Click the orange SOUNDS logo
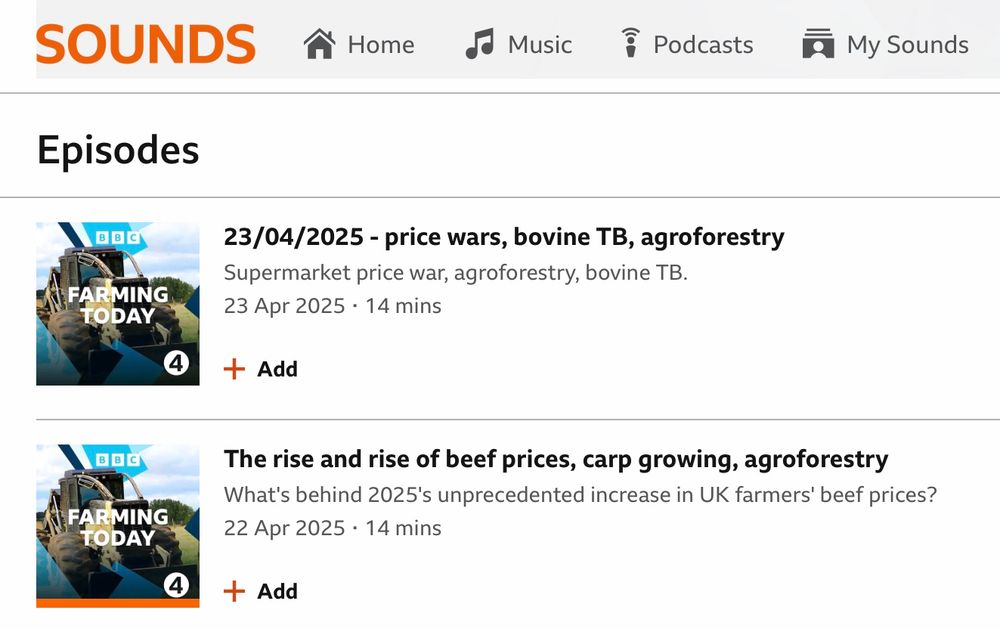Image resolution: width=1000 pixels, height=629 pixels. click(146, 44)
